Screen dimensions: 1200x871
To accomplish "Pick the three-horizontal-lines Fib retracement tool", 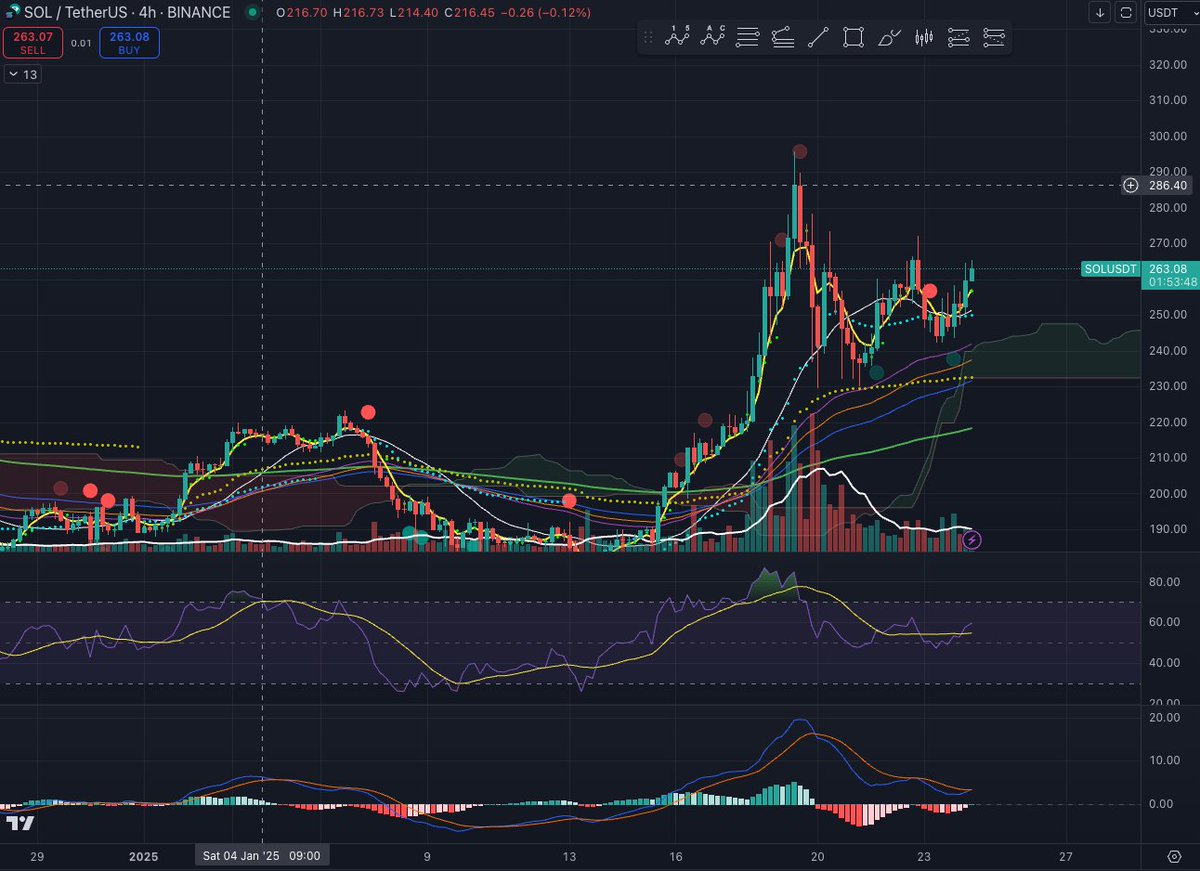I will 747,38.
